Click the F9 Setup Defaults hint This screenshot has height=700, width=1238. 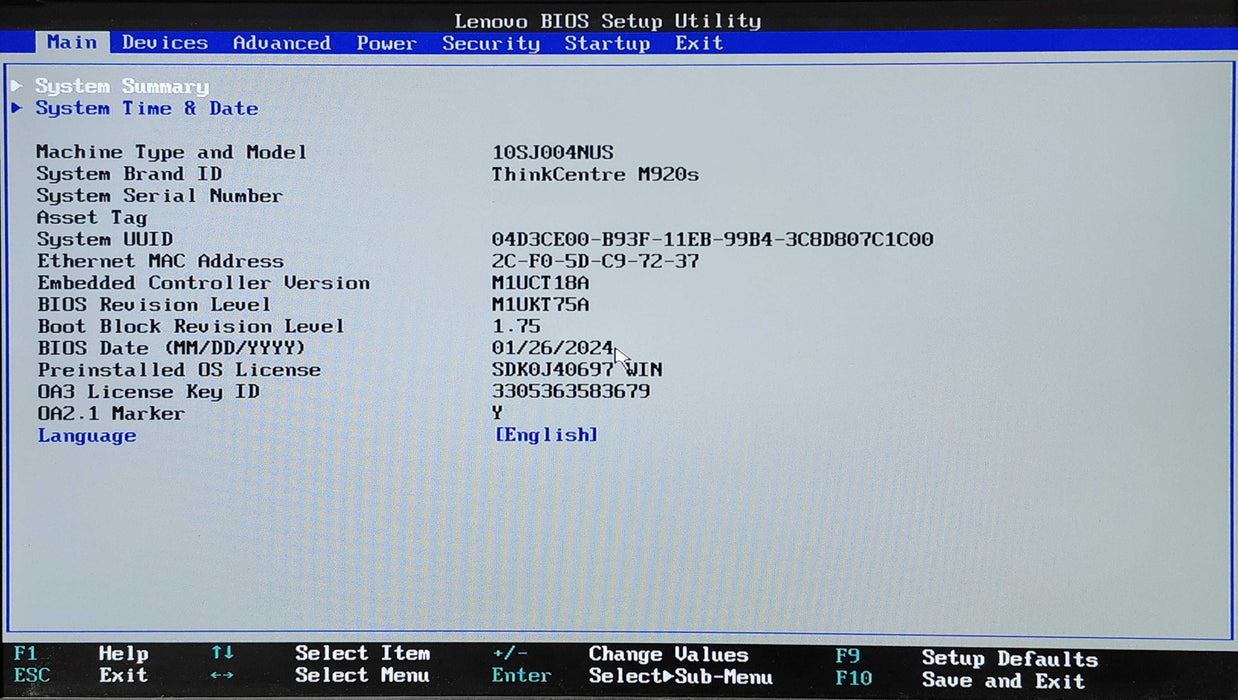click(x=967, y=658)
